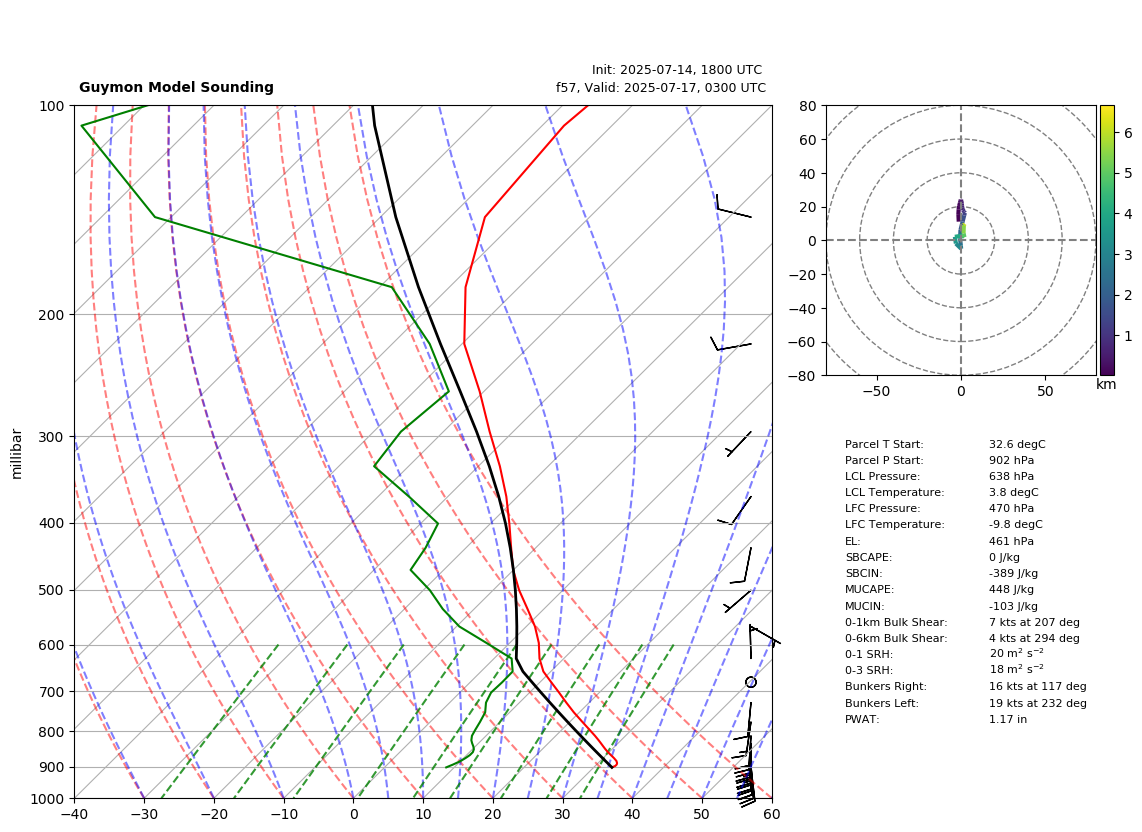Screen dimensions: 1142x832
Task: Click the "7 kts at 207 deg" value
Action: point(1034,622)
